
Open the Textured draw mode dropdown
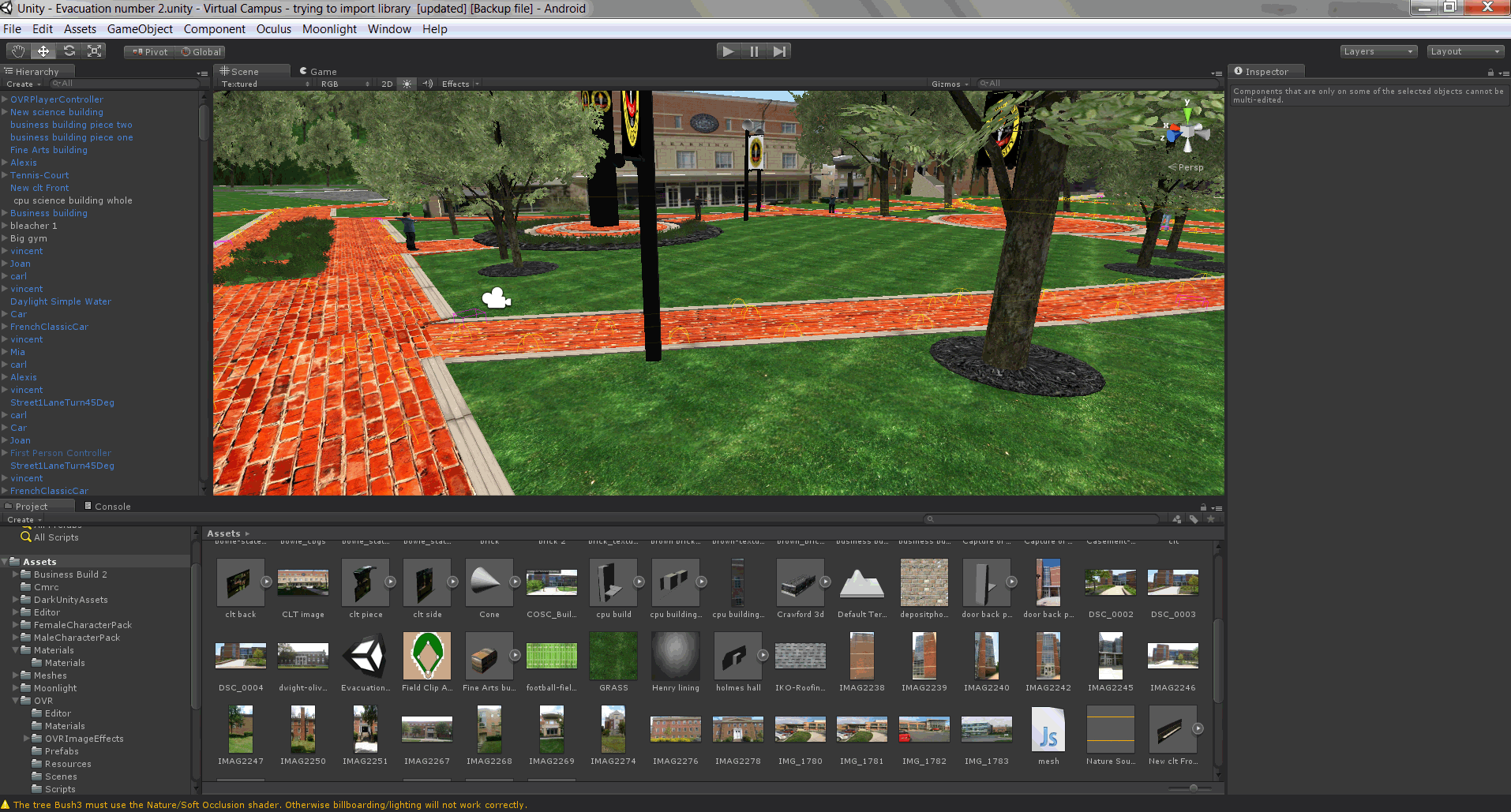265,84
